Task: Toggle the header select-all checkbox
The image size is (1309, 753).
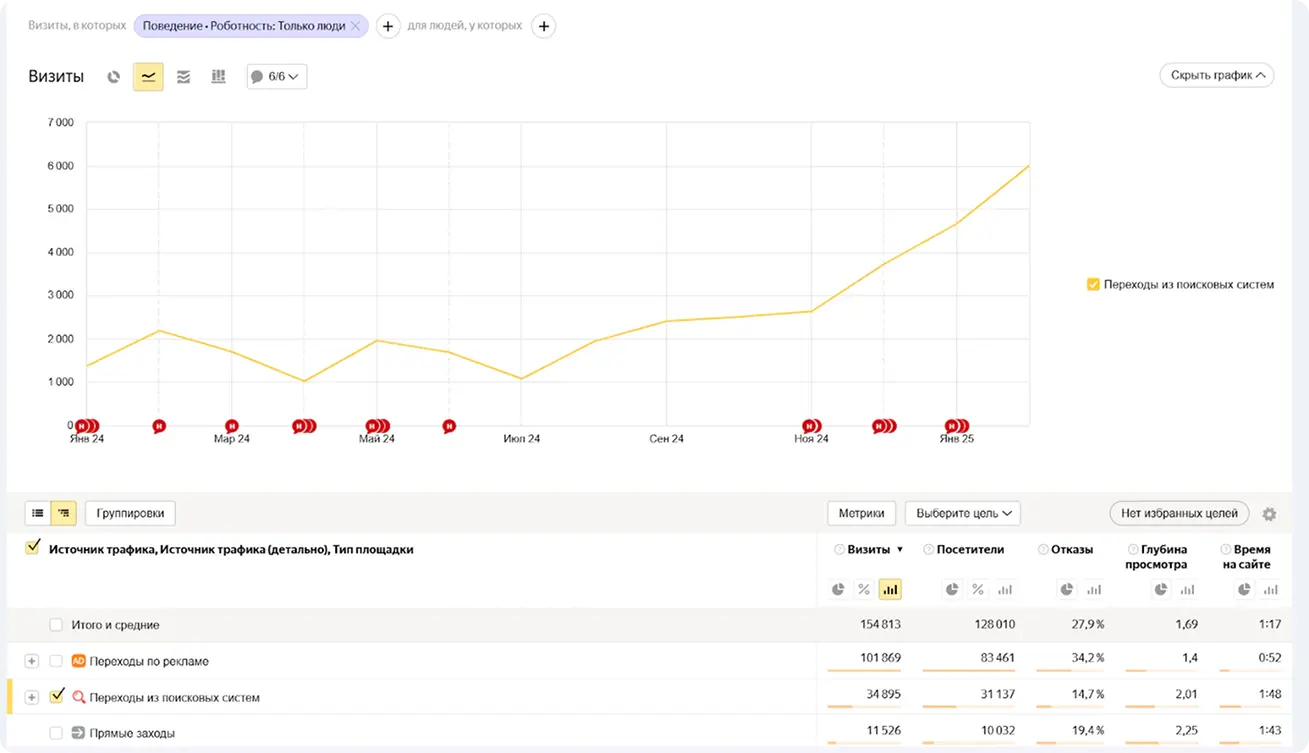Action: [x=33, y=547]
